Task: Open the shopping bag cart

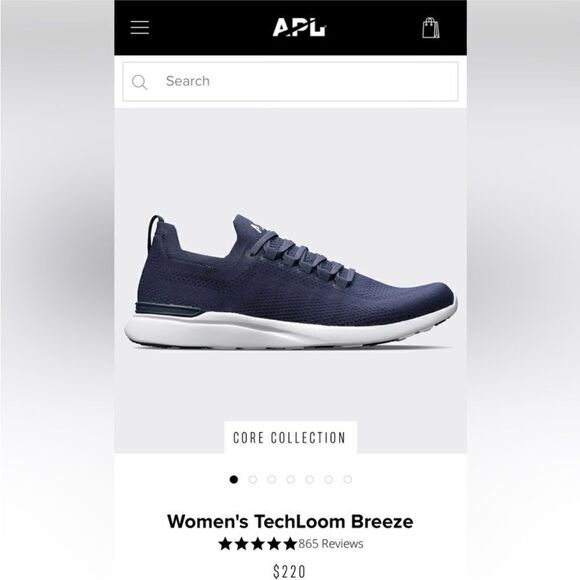Action: pos(431,28)
